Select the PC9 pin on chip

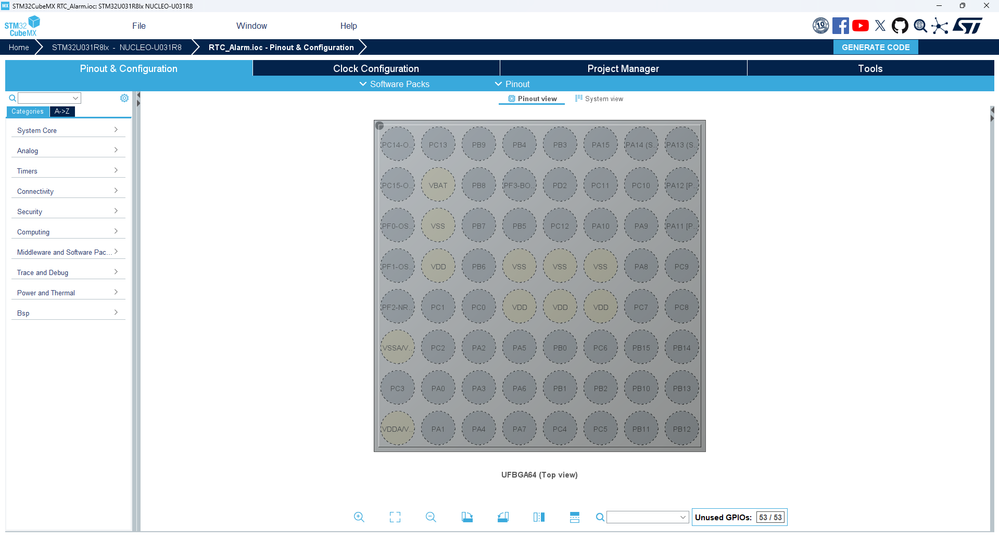pyautogui.click(x=682, y=266)
